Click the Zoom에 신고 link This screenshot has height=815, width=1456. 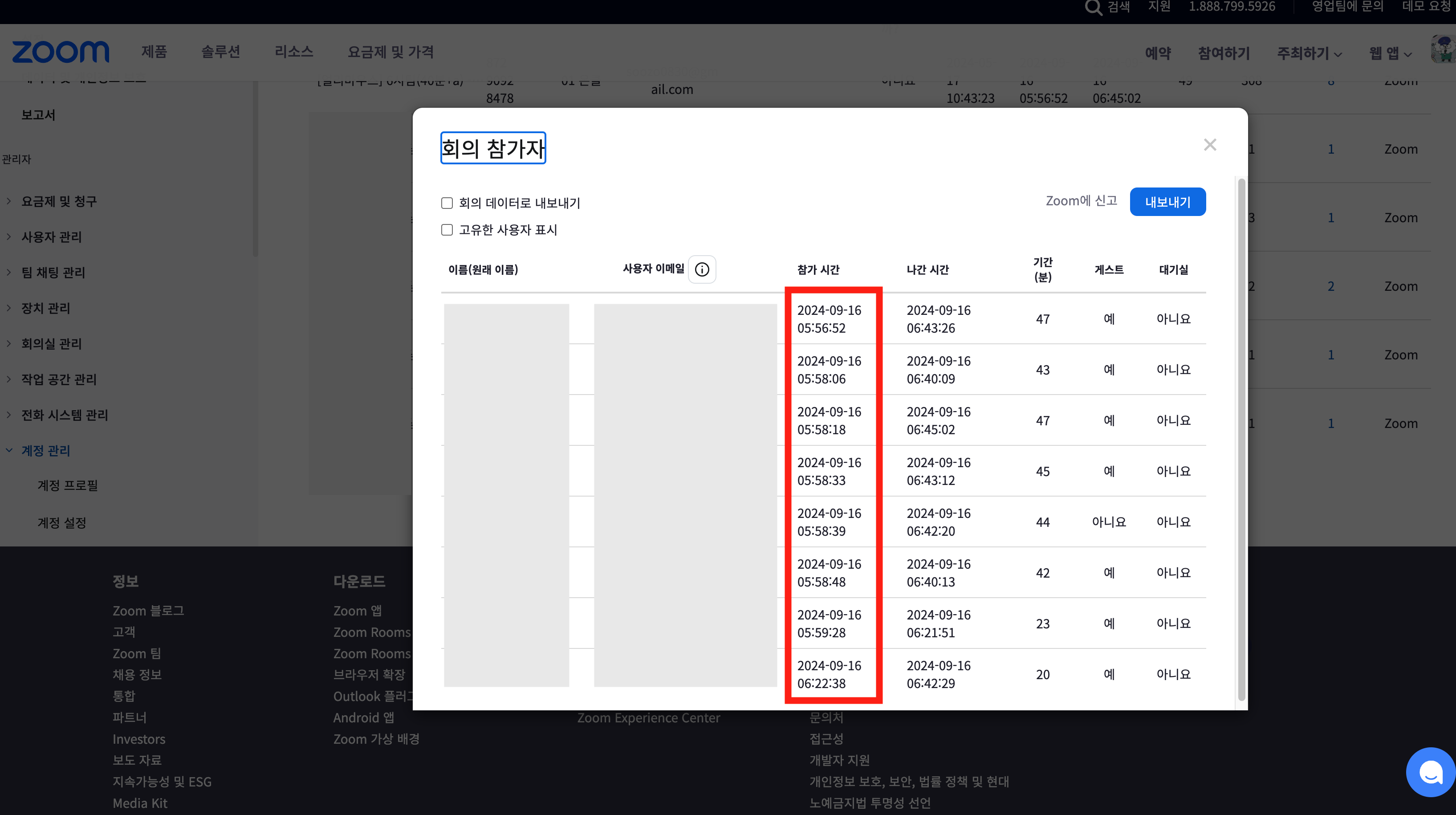pyautogui.click(x=1081, y=201)
